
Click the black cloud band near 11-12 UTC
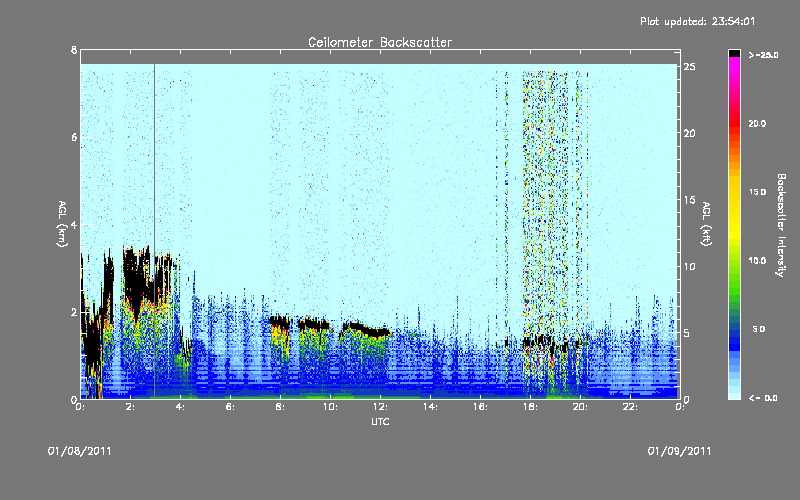(367, 330)
